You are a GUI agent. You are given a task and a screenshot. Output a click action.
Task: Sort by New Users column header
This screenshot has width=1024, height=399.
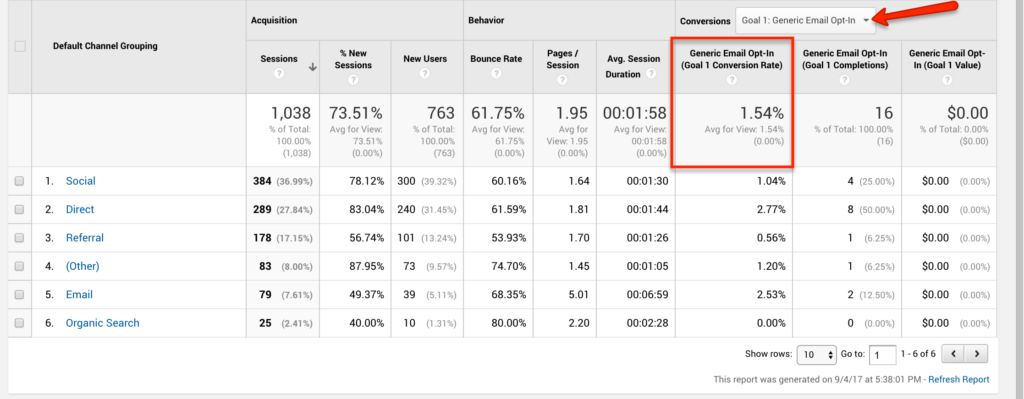point(425,59)
